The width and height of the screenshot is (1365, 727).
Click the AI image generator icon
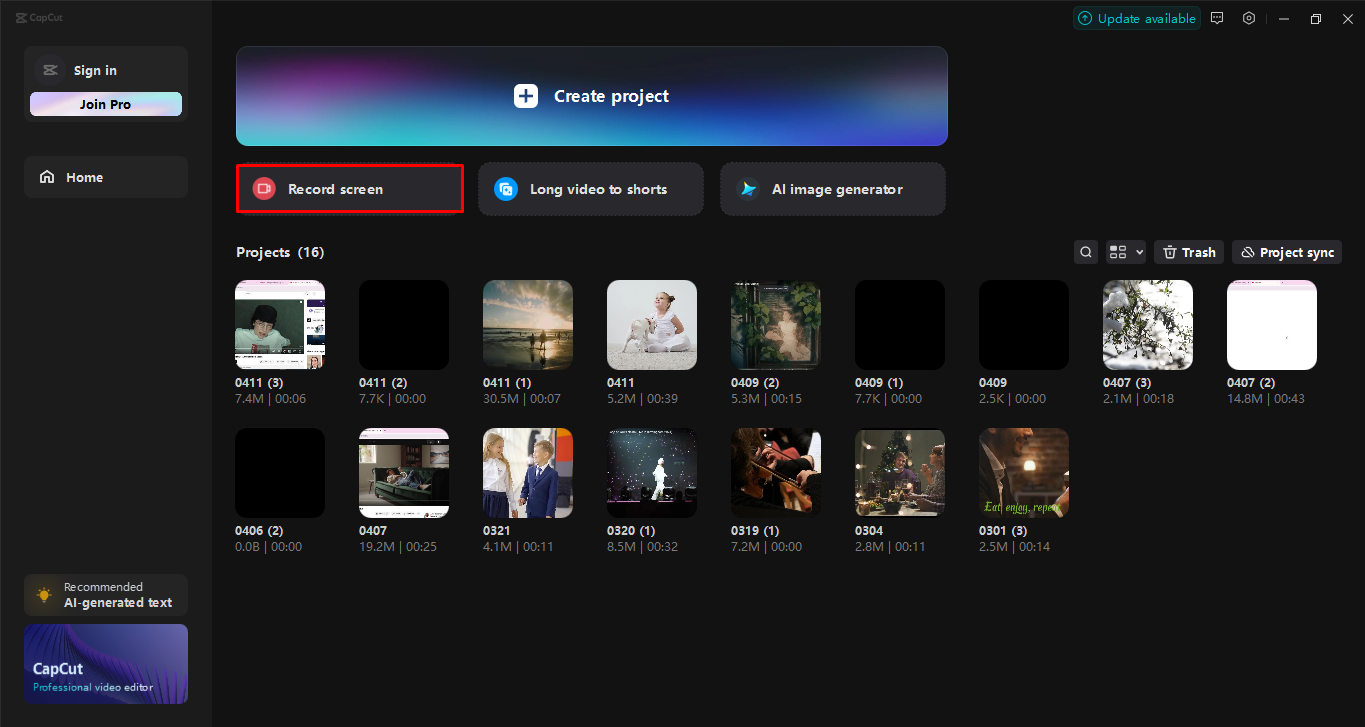[x=748, y=189]
